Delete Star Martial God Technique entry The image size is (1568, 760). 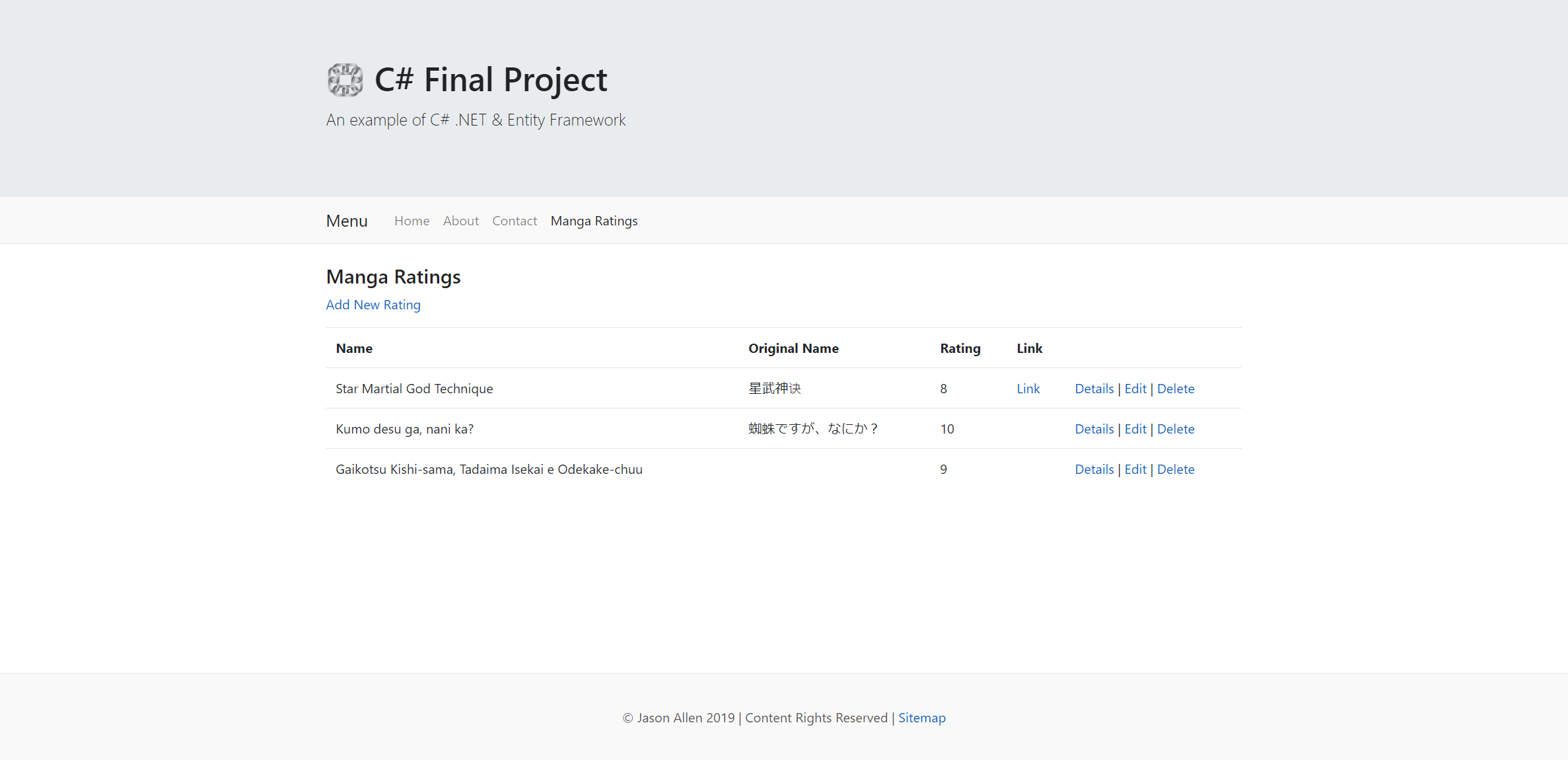(x=1175, y=389)
